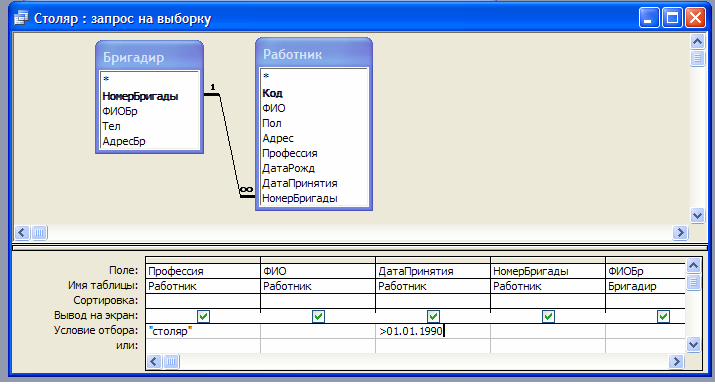Click criteria cell containing >01.01.1990
The image size is (715, 384).
click(433, 331)
